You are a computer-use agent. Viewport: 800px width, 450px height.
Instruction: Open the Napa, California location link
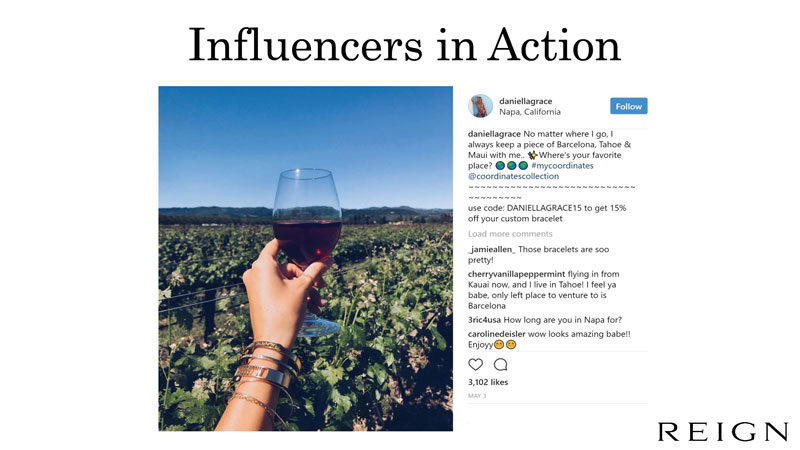[x=530, y=112]
